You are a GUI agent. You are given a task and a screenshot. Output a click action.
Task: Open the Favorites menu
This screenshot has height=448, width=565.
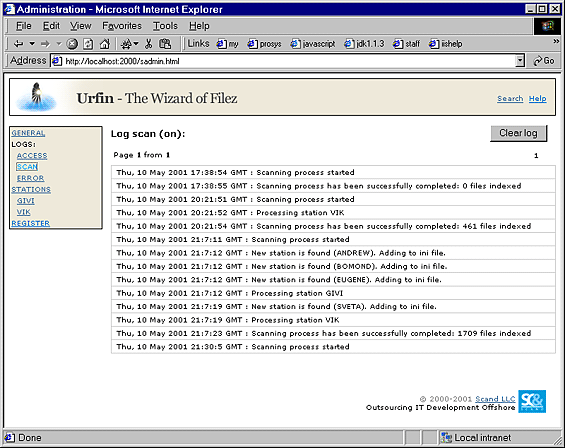click(122, 26)
